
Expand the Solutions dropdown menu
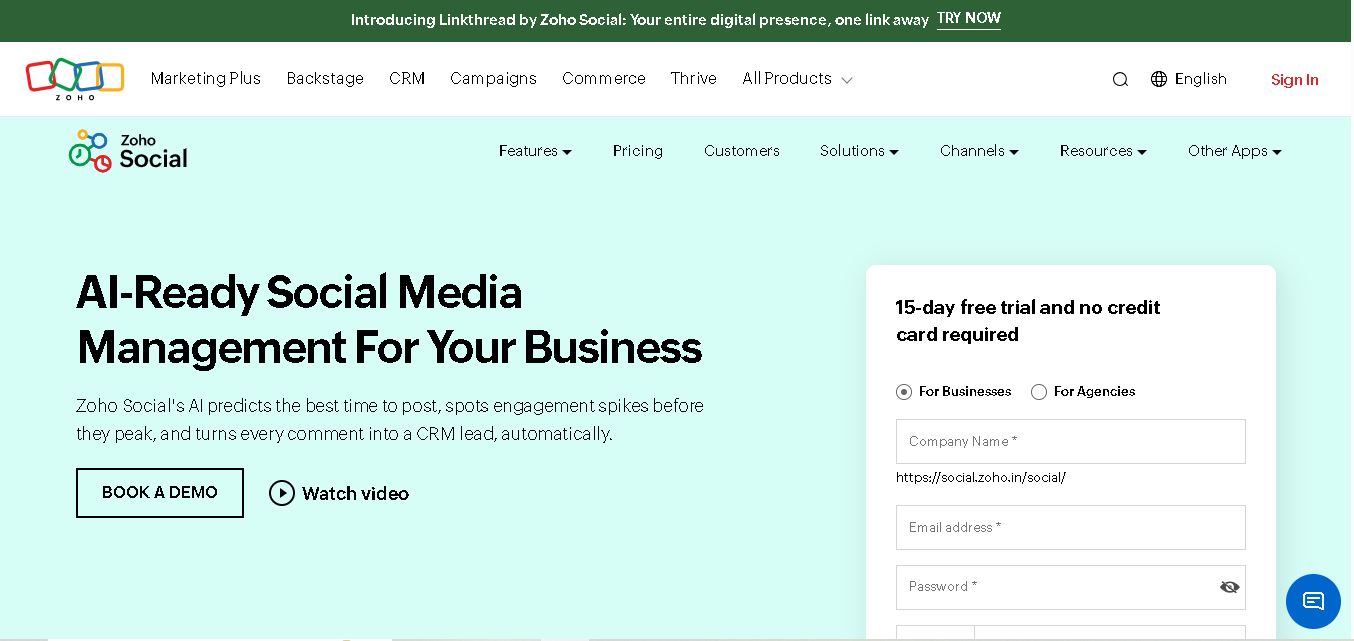click(859, 151)
